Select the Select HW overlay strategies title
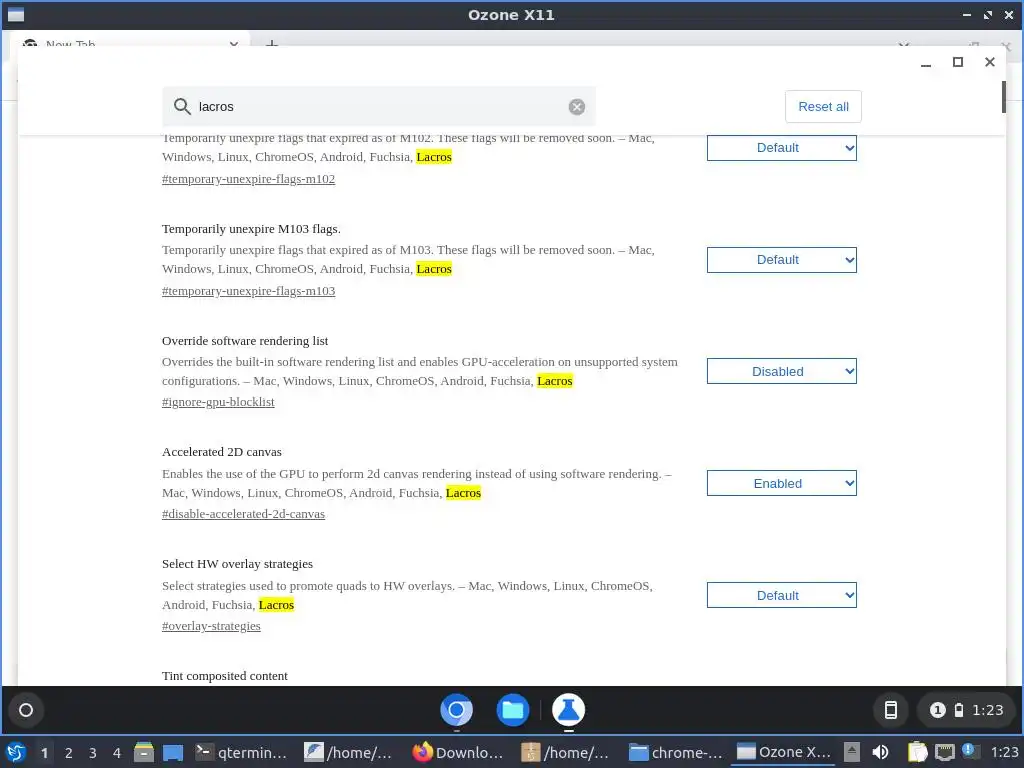 point(237,564)
